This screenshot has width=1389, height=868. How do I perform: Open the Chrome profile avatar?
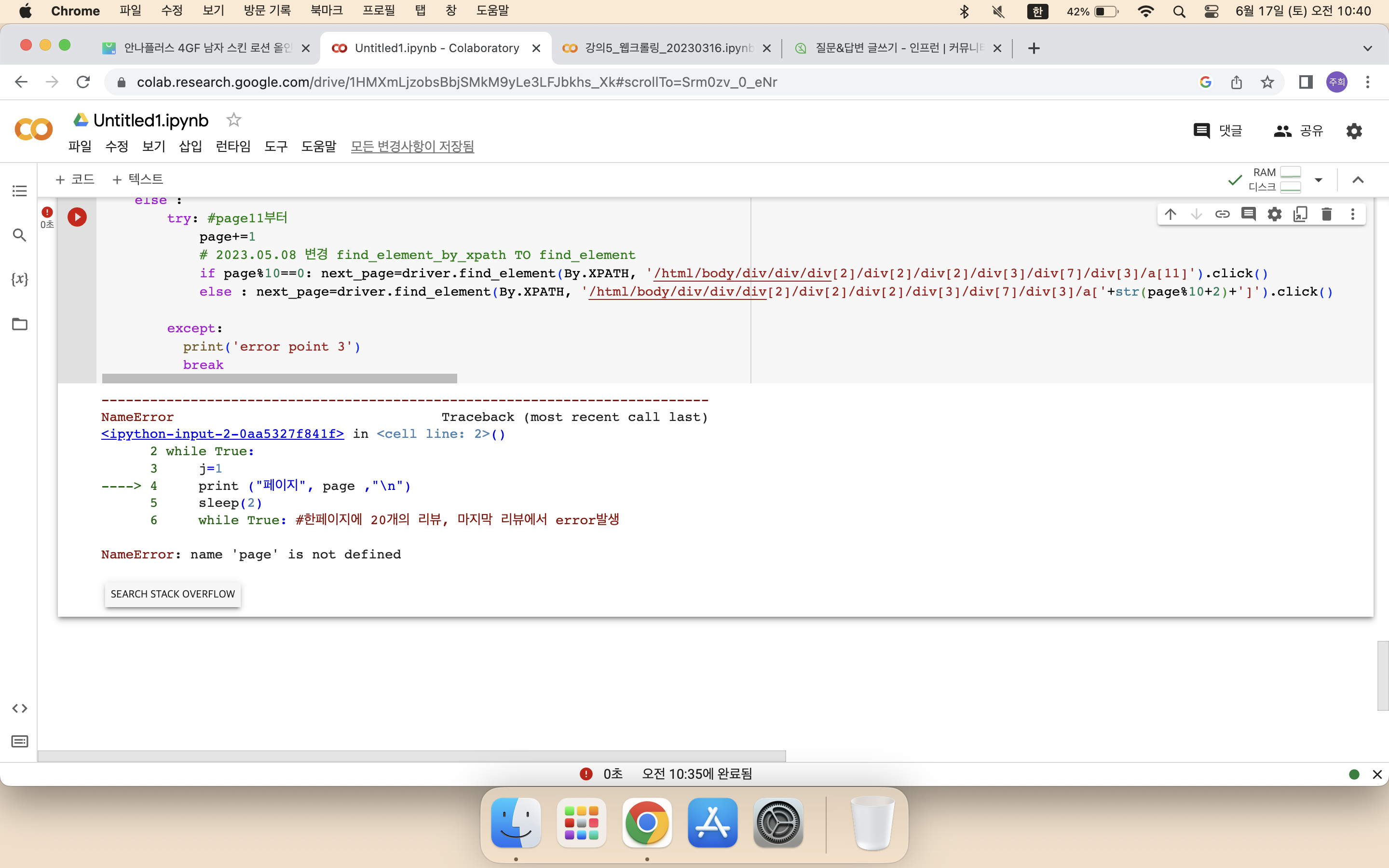coord(1337,82)
